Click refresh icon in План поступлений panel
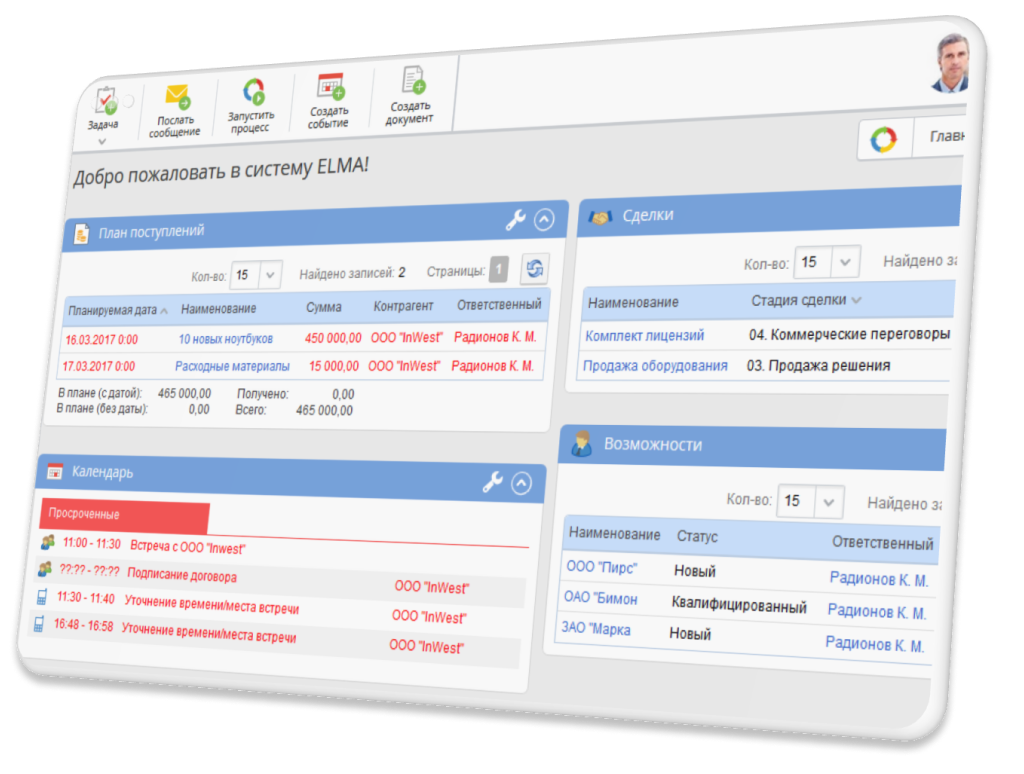The width and height of the screenshot is (1024, 774). (534, 269)
